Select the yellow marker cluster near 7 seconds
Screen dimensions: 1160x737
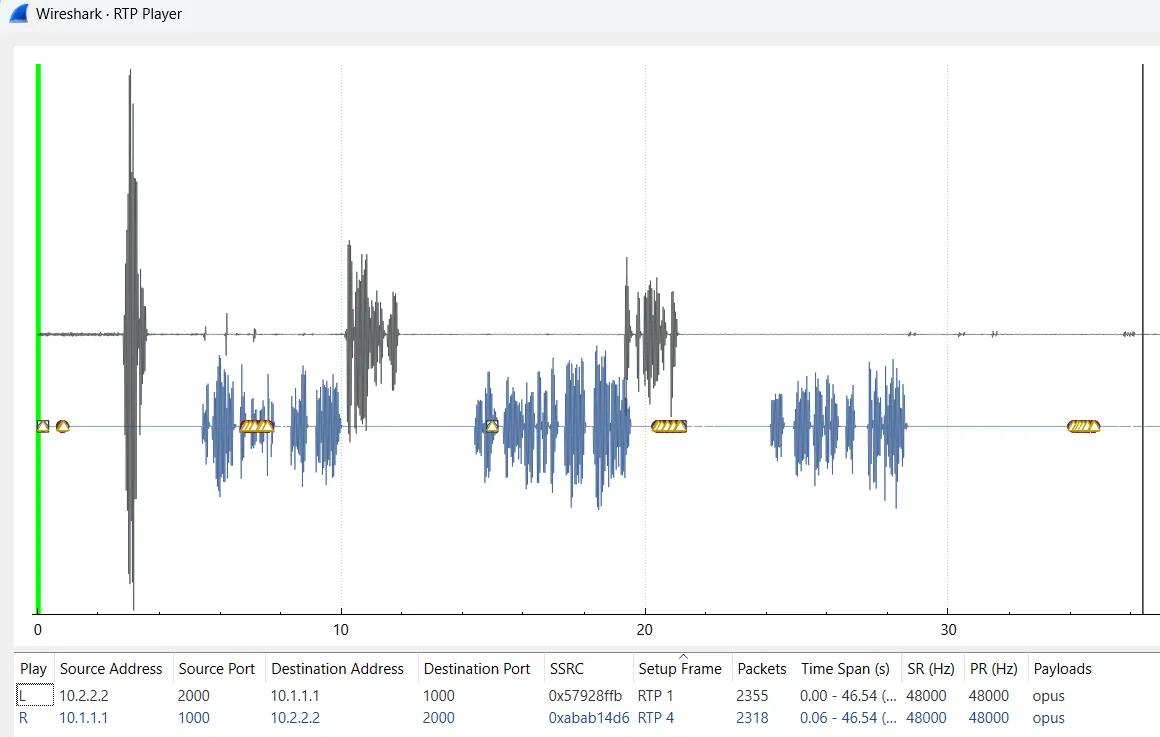click(257, 426)
